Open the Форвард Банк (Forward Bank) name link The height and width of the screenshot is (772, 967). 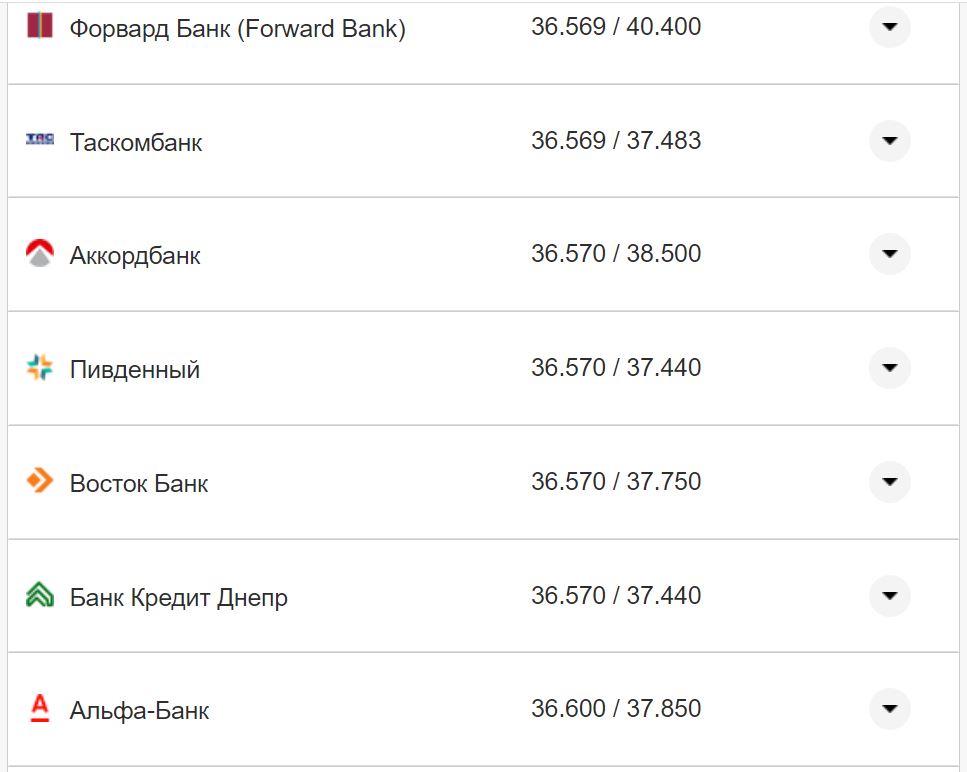(x=237, y=29)
